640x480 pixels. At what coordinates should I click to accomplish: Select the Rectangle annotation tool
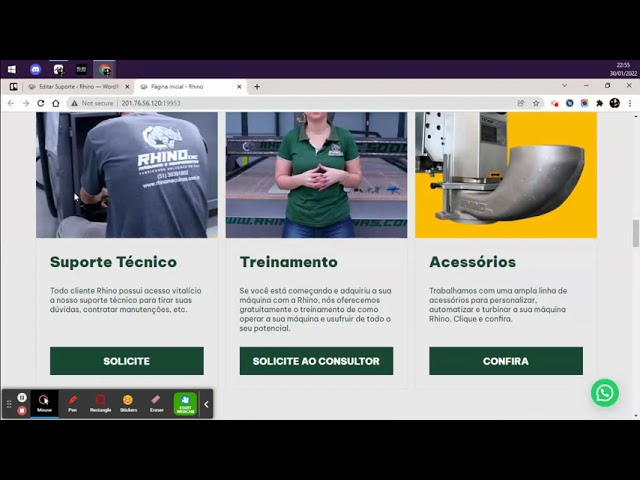(x=100, y=404)
